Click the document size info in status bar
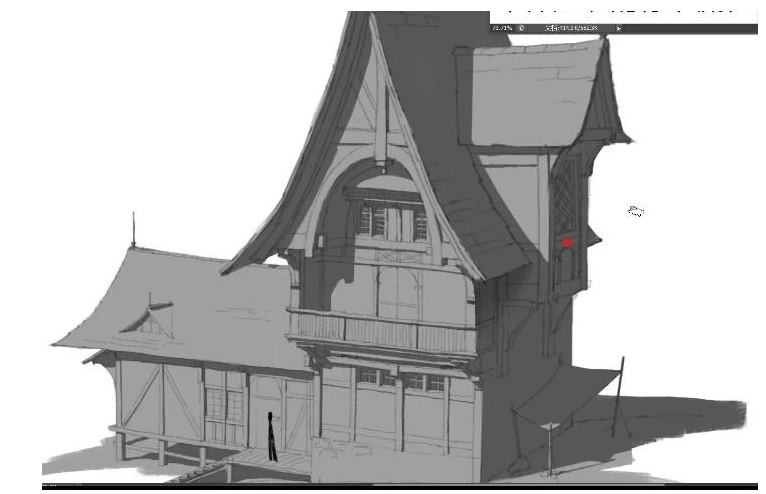 [x=572, y=28]
